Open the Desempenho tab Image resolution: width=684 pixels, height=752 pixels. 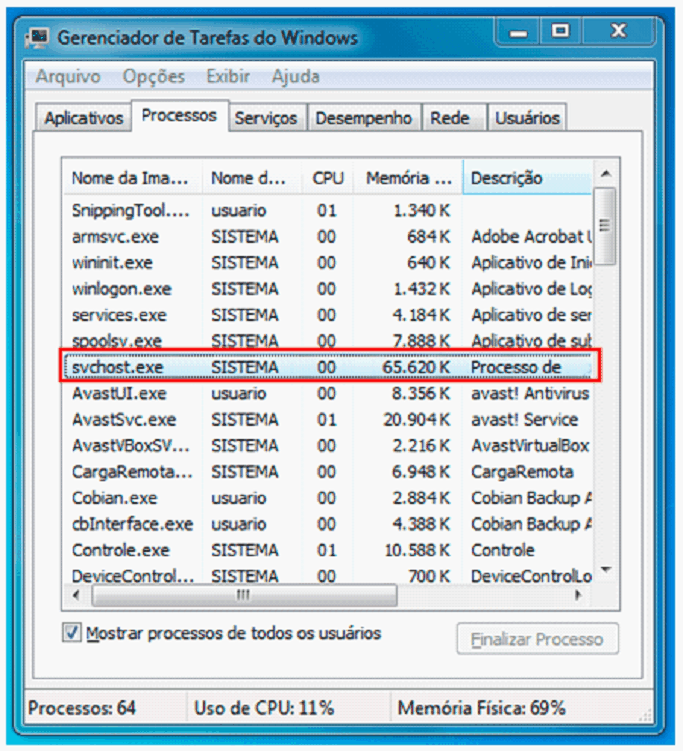click(x=364, y=118)
